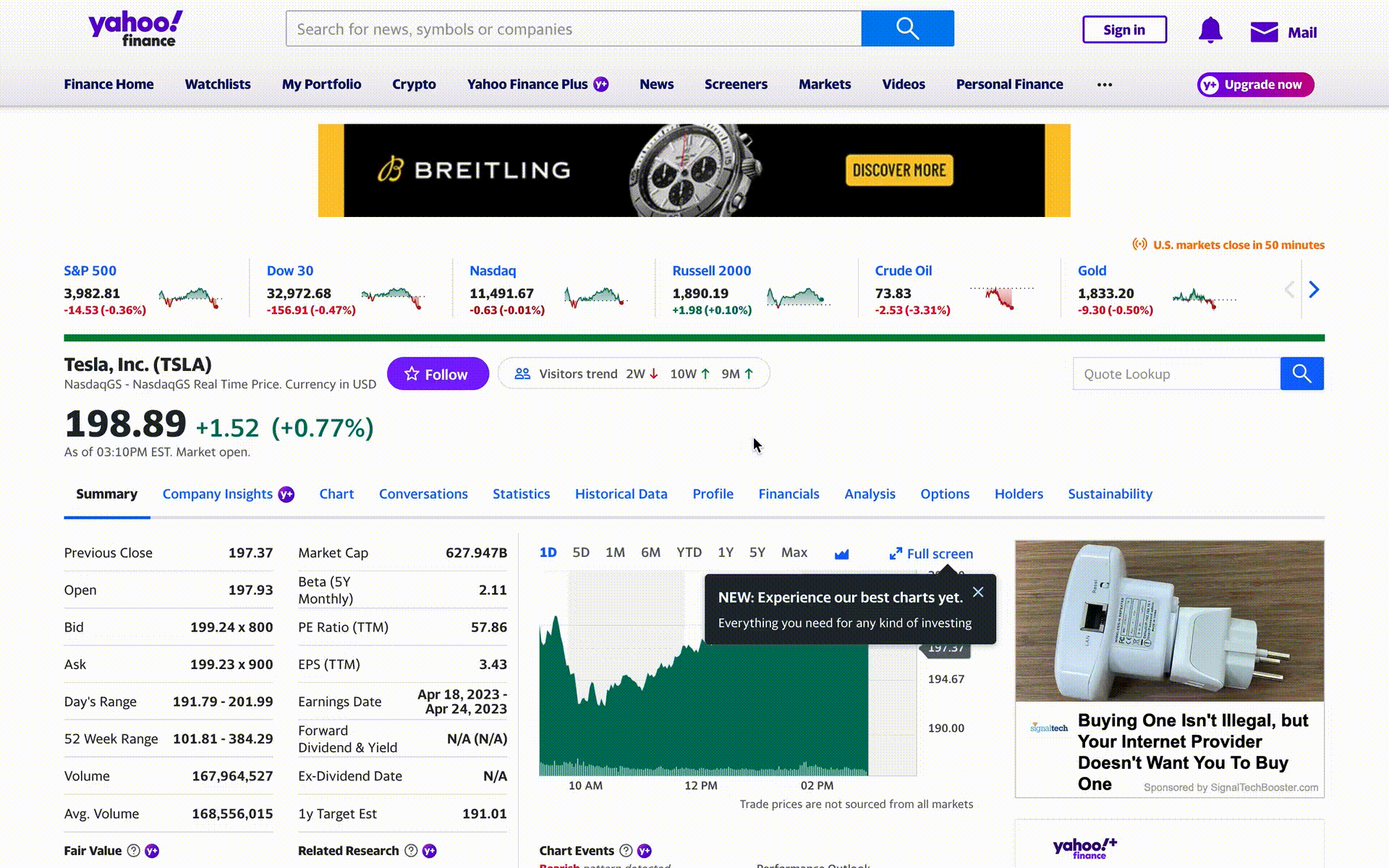Select the YTD chart range
Viewport: 1389px width, 868px height.
coord(689,553)
